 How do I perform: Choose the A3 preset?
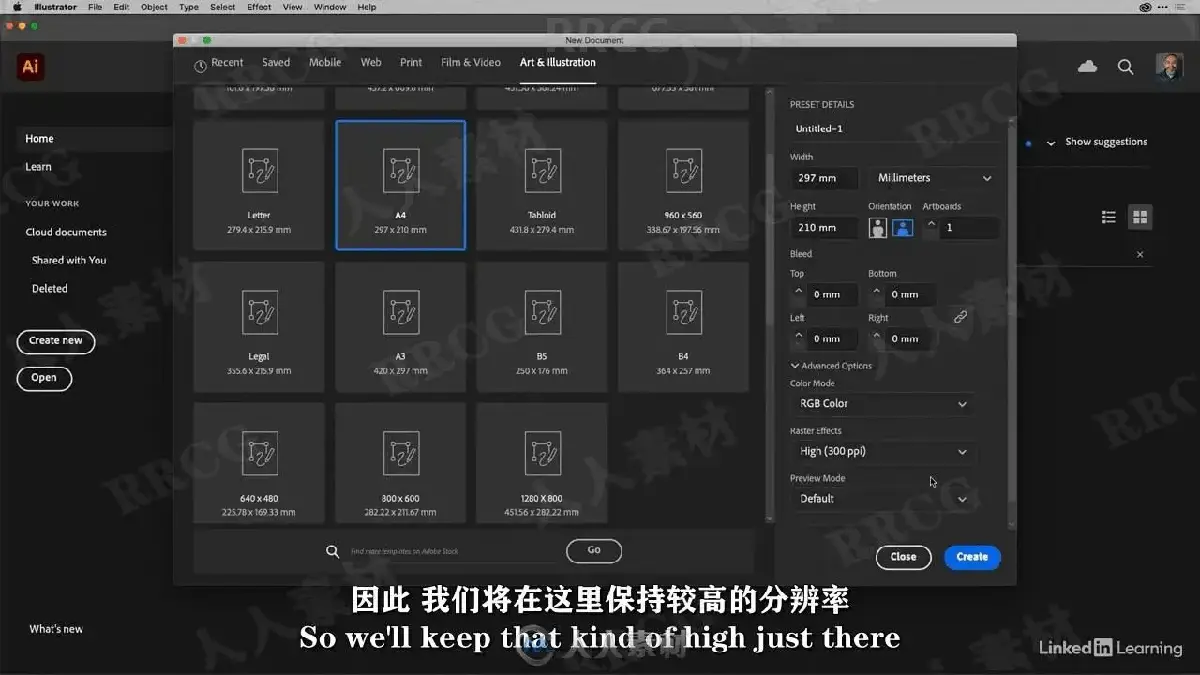point(400,326)
